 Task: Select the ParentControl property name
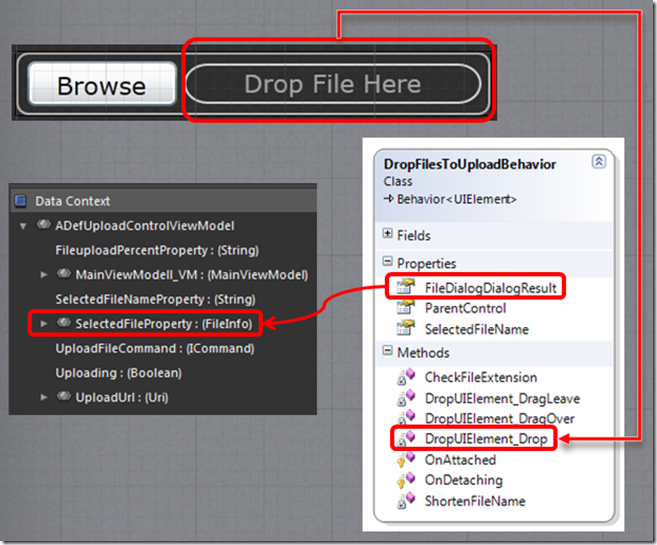pyautogui.click(x=466, y=308)
